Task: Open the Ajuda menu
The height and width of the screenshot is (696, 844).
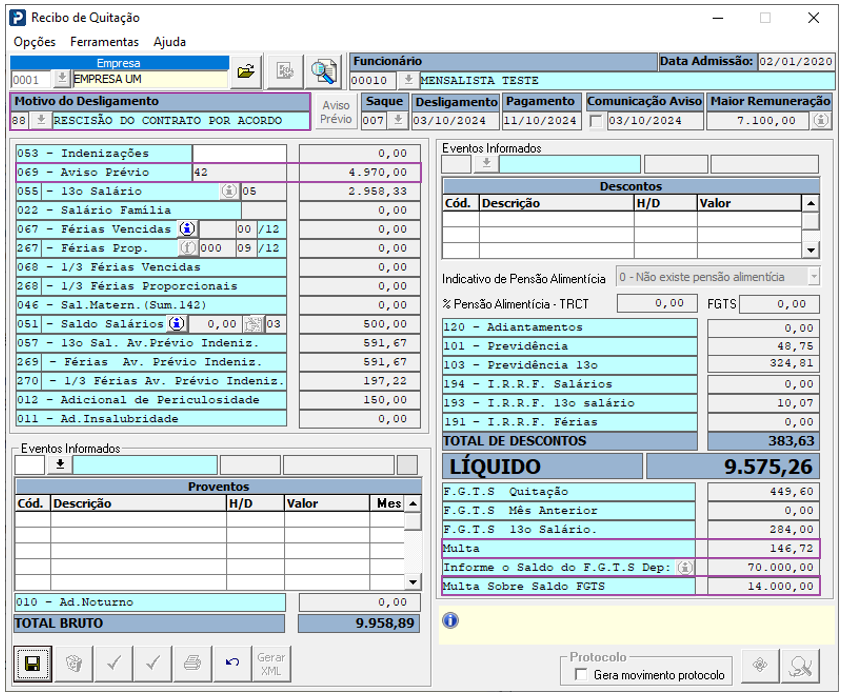Action: [170, 42]
